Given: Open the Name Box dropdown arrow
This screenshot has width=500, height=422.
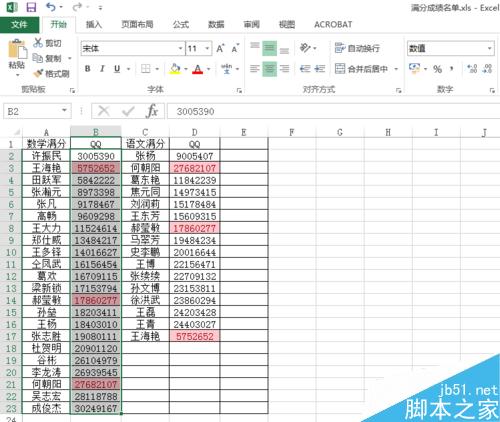Looking at the screenshot, I should tap(64, 111).
